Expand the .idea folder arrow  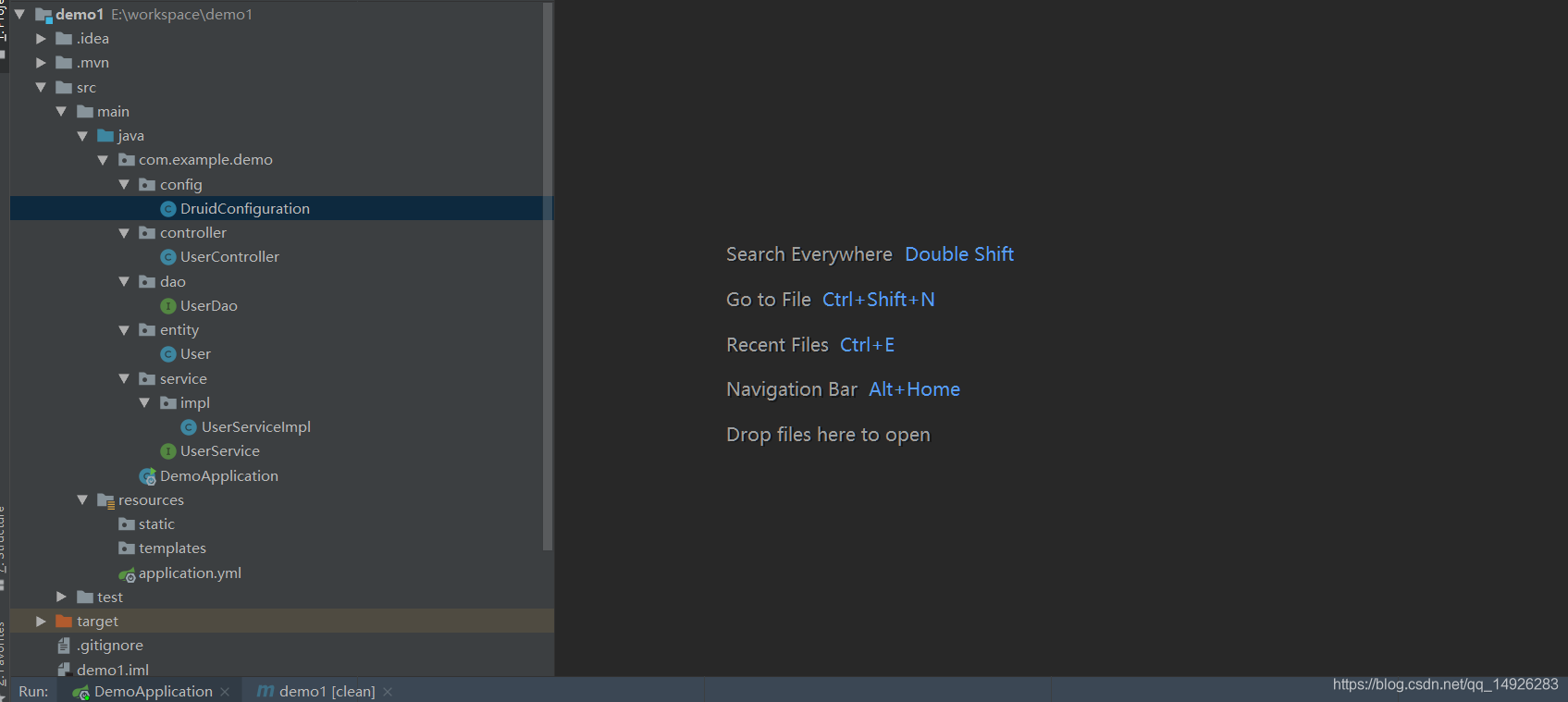click(x=41, y=38)
